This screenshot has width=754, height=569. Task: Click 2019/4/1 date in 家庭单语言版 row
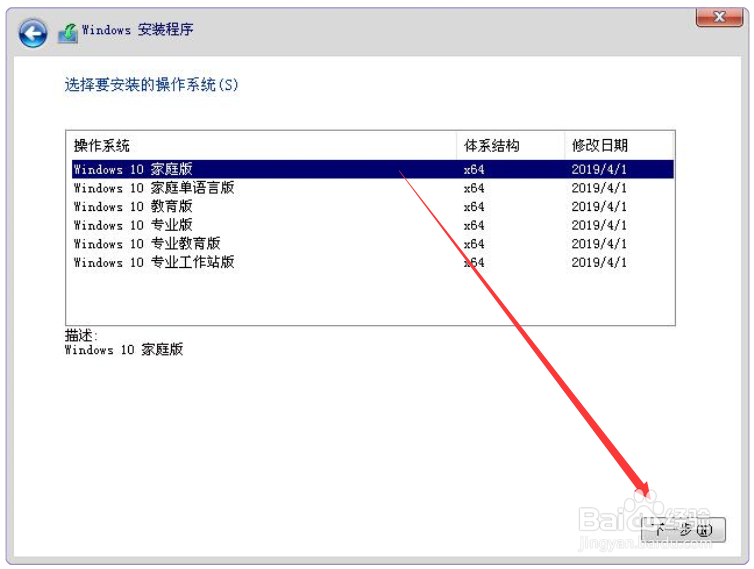pos(599,188)
